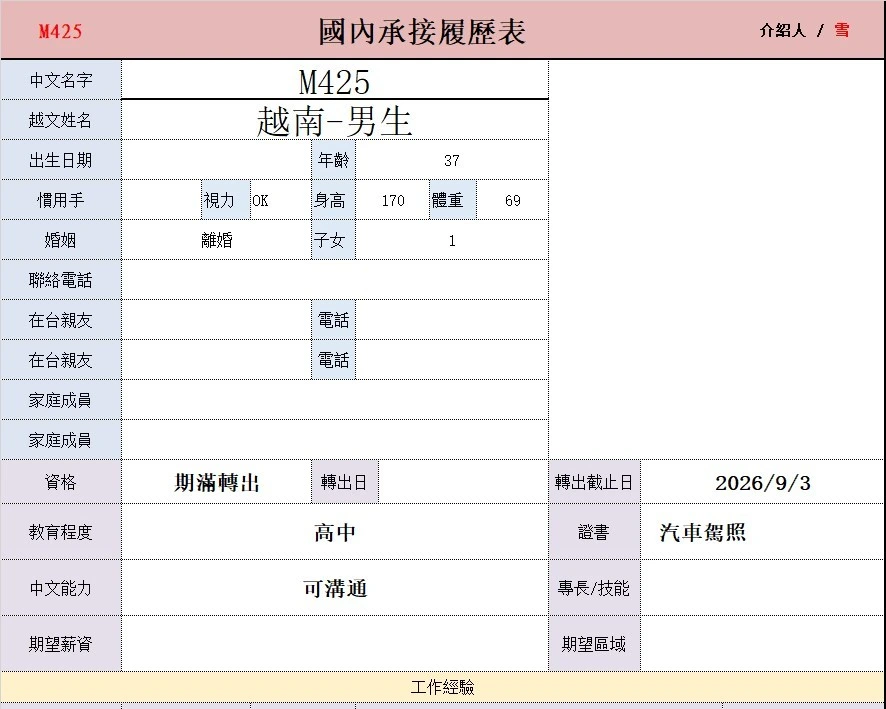Click the 轉出日 label cell
The width and height of the screenshot is (886, 709).
pyautogui.click(x=345, y=482)
